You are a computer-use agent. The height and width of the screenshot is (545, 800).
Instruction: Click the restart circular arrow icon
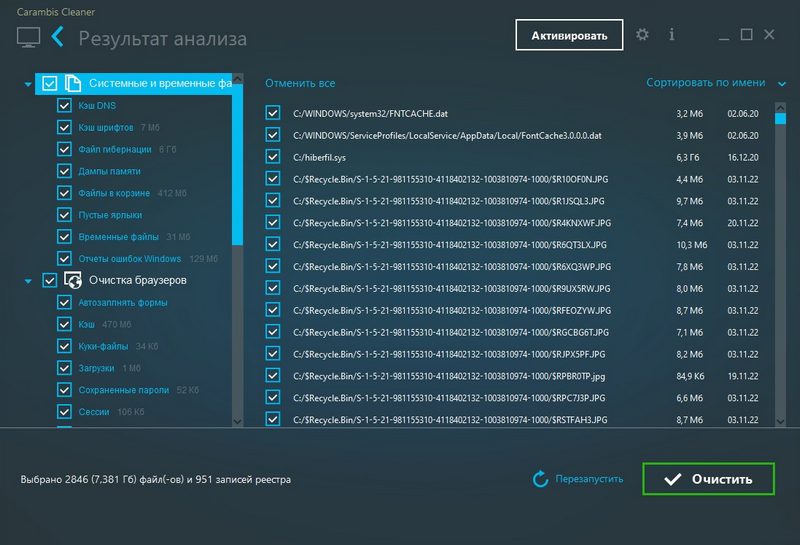540,479
